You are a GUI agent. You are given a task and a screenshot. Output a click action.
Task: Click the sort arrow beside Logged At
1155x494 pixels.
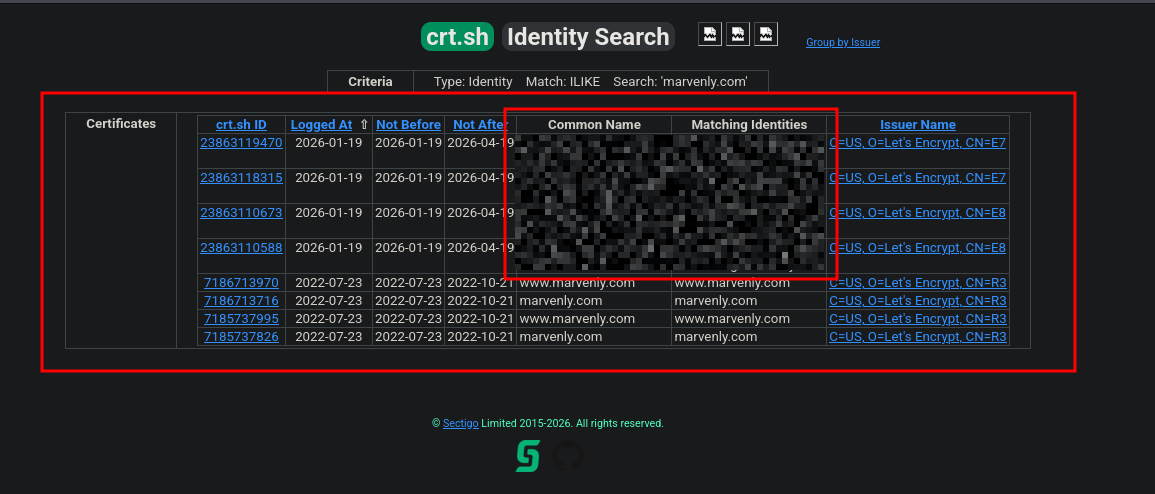click(364, 125)
